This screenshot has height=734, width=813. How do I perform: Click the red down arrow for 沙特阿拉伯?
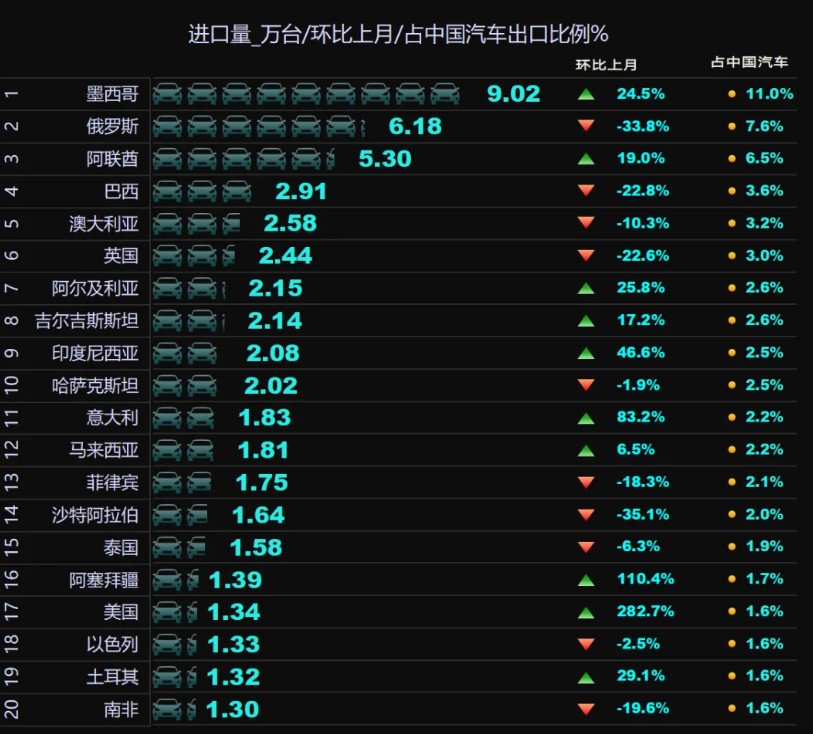pyautogui.click(x=586, y=514)
